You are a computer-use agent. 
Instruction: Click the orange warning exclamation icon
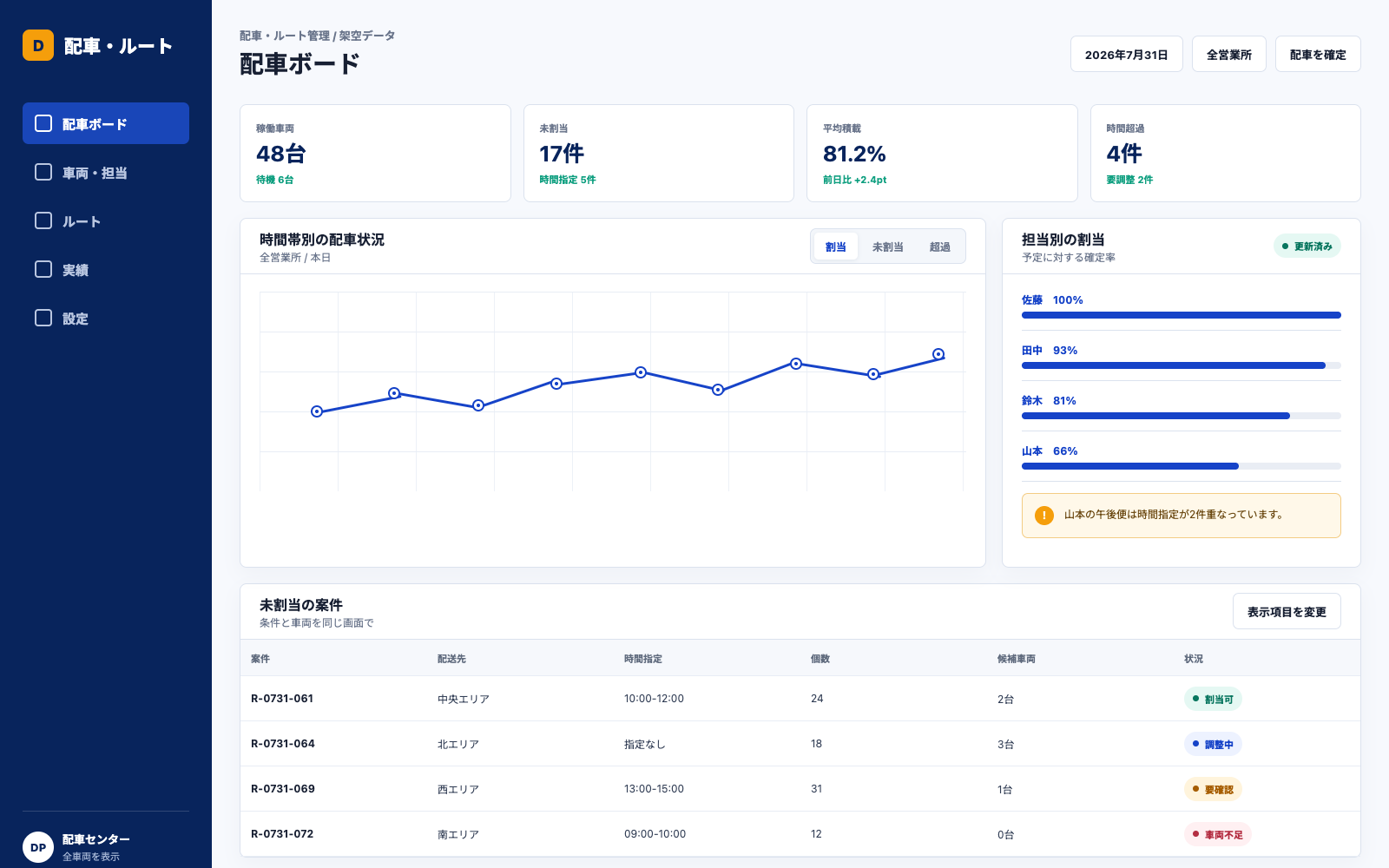1044,516
